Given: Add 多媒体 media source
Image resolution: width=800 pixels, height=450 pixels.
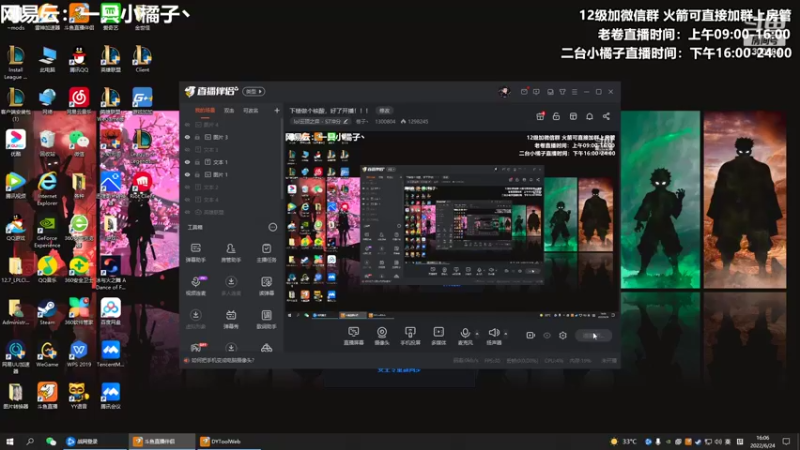Looking at the screenshot, I should [438, 336].
